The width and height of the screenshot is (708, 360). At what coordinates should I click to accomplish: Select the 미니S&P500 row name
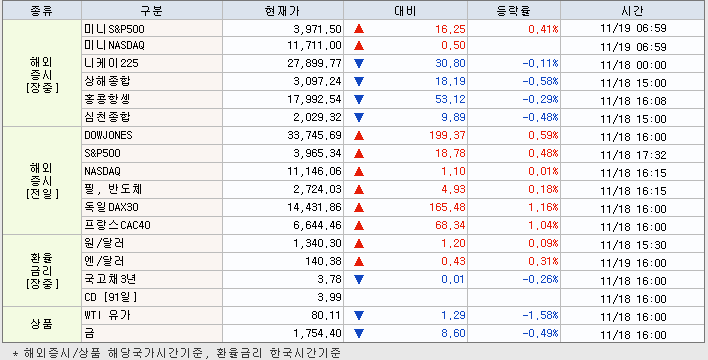114,29
